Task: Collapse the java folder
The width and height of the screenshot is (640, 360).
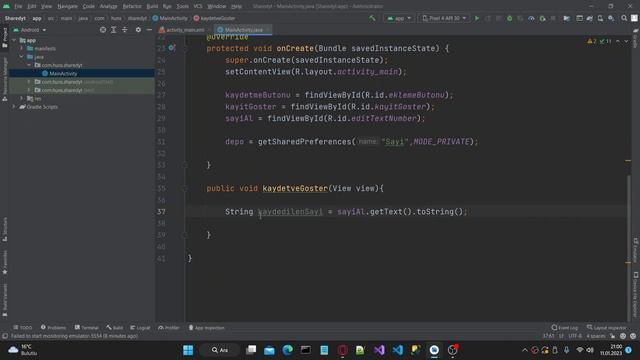Action: click(x=22, y=57)
